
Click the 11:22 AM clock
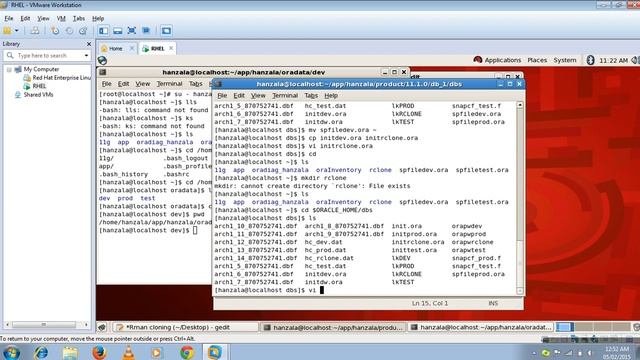[x=613, y=60]
